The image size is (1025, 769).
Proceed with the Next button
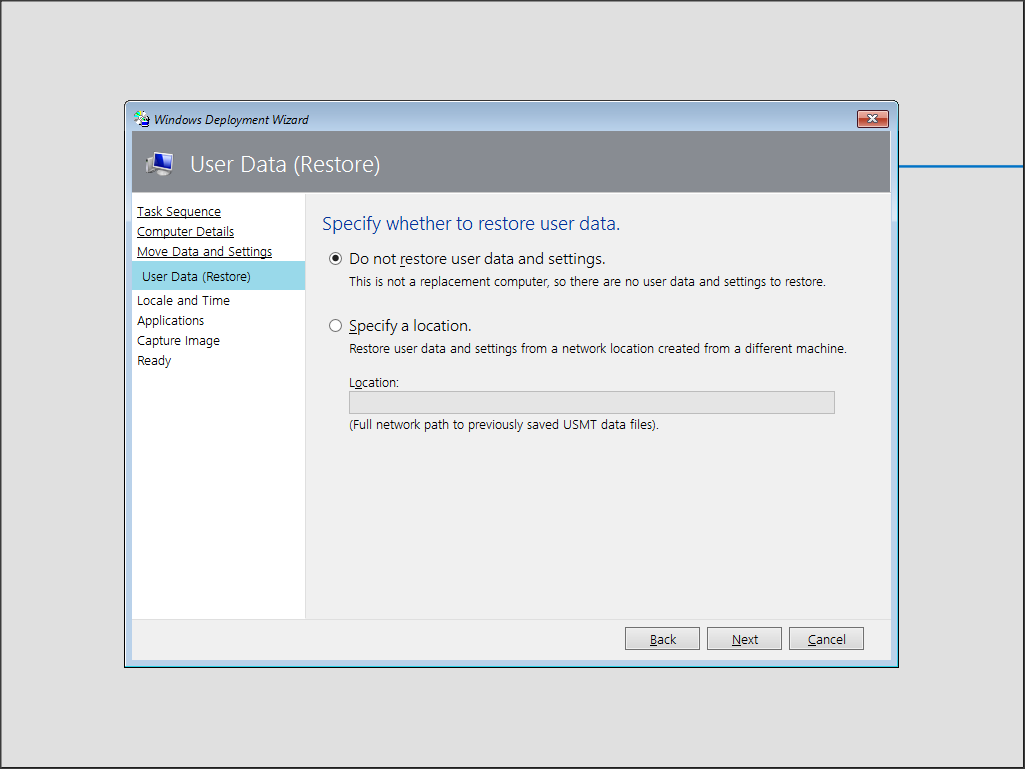tap(744, 639)
